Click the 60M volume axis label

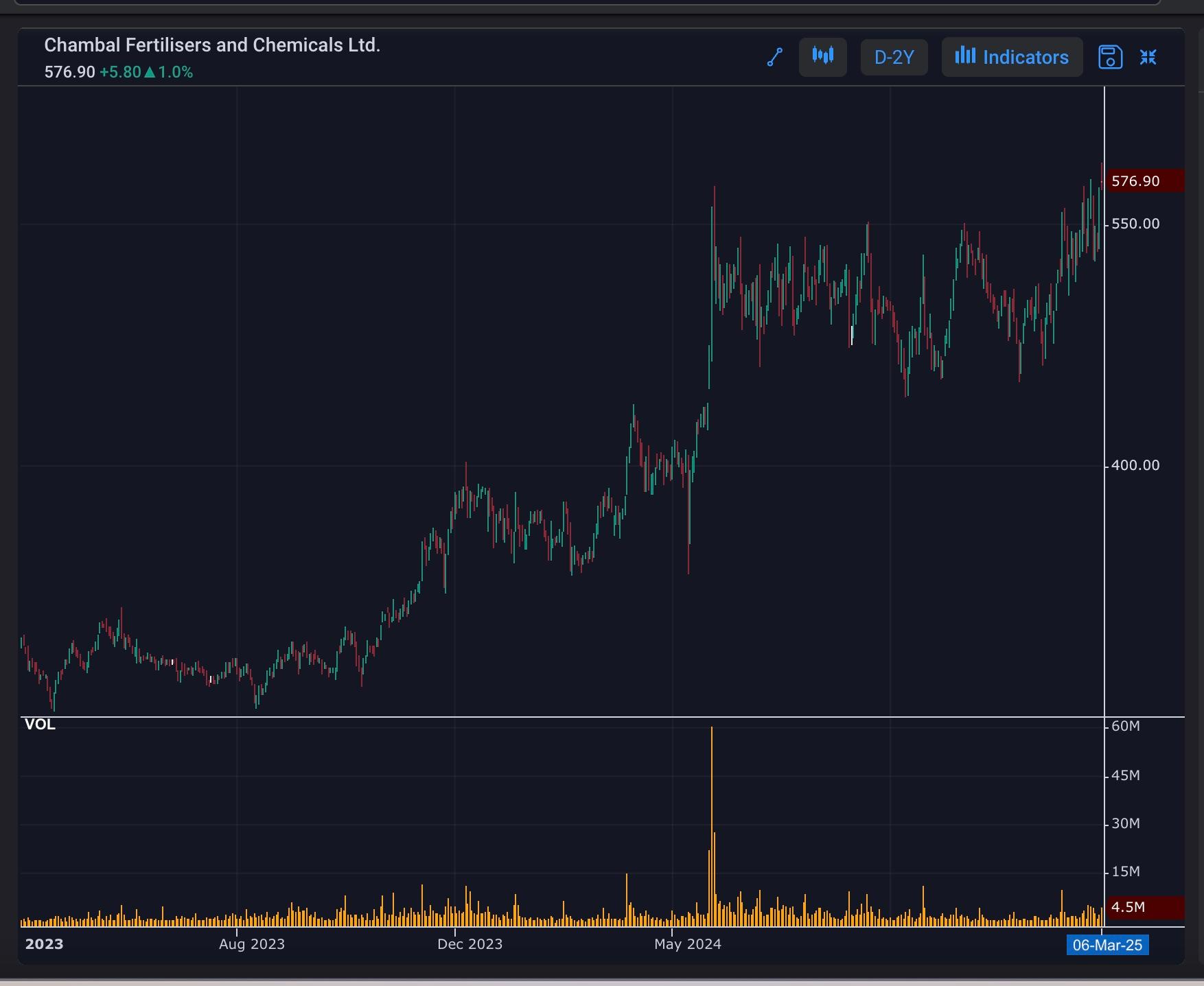coord(1126,726)
